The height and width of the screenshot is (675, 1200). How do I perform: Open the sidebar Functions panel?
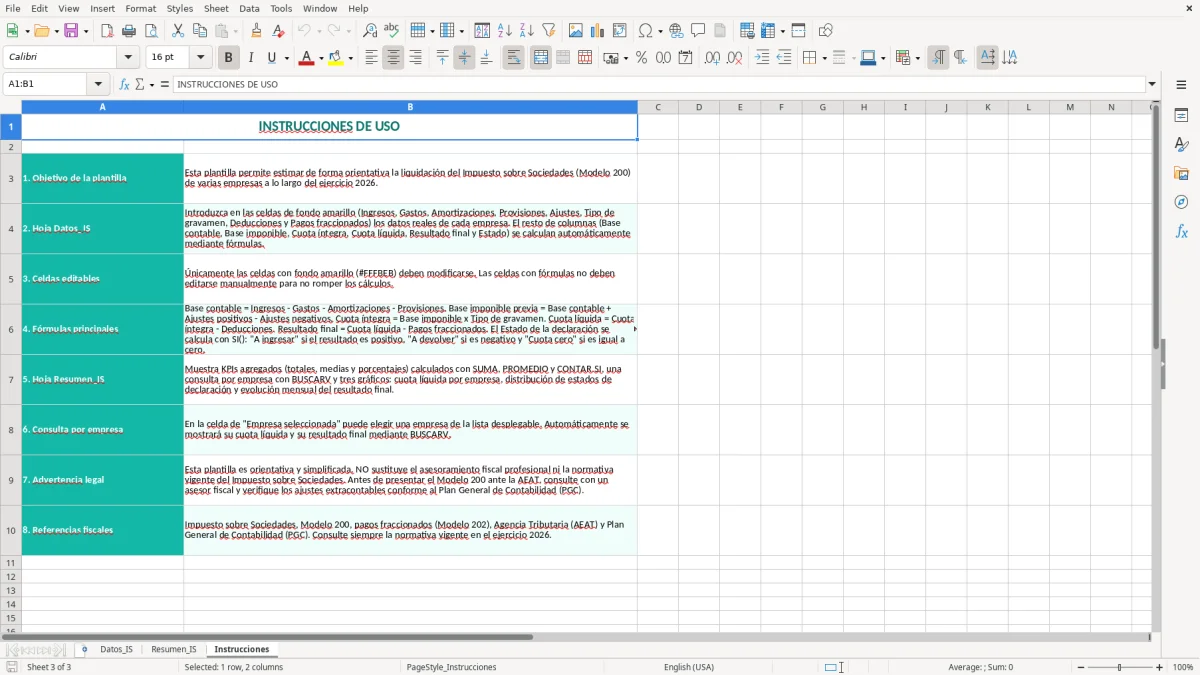click(1181, 231)
